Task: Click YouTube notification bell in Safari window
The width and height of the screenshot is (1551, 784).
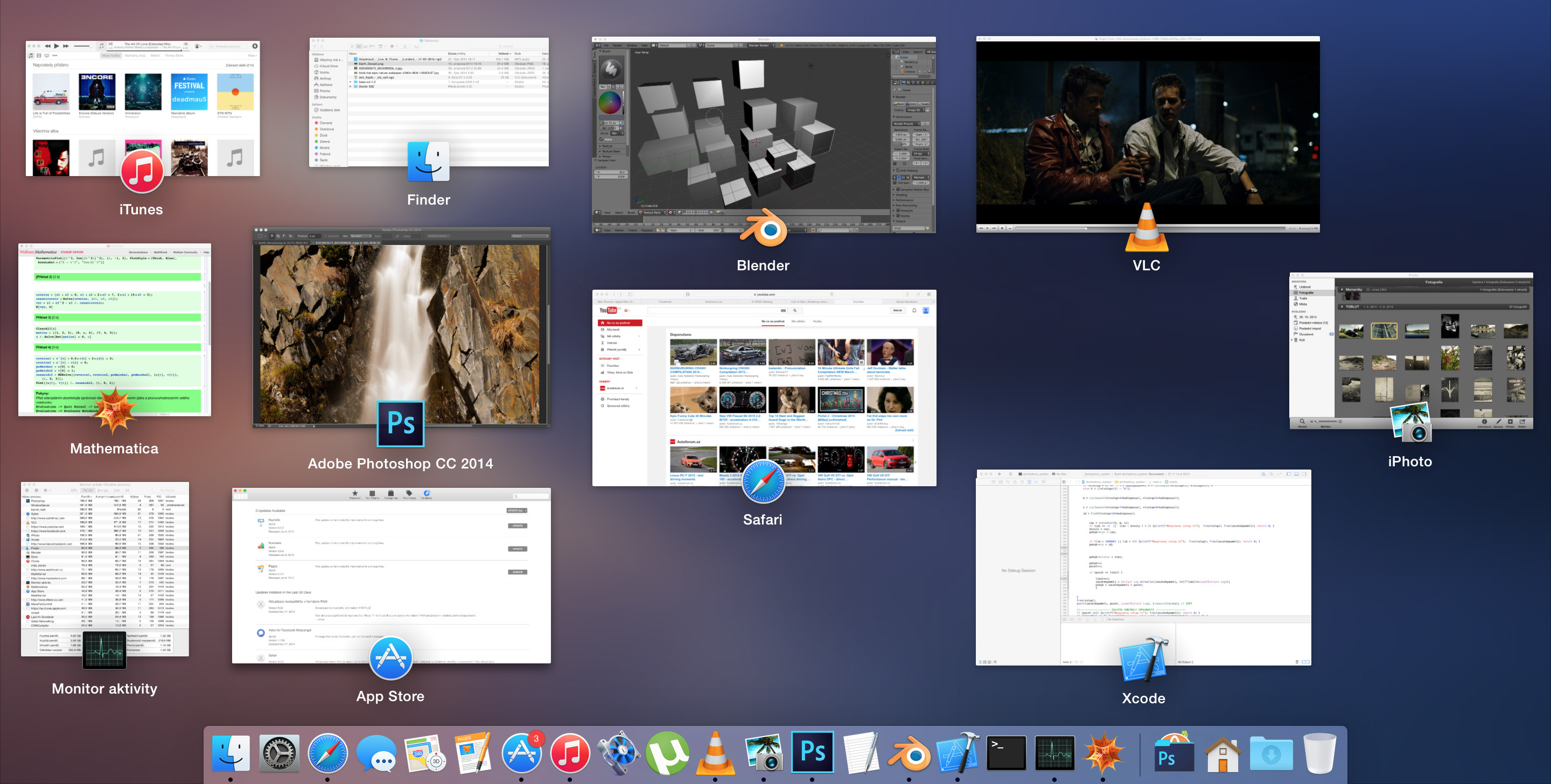Action: (914, 310)
